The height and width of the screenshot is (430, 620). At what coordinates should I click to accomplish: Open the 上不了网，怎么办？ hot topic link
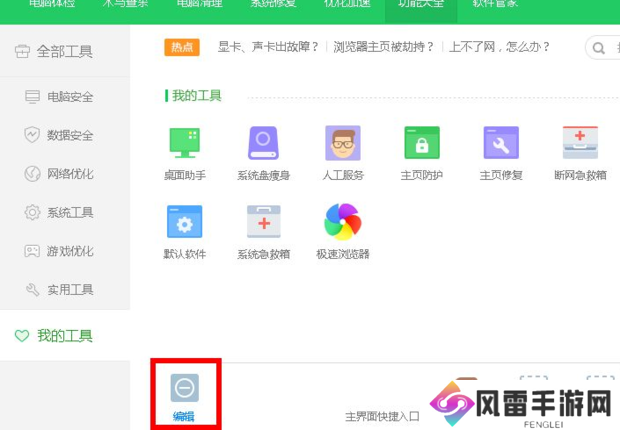tap(499, 47)
